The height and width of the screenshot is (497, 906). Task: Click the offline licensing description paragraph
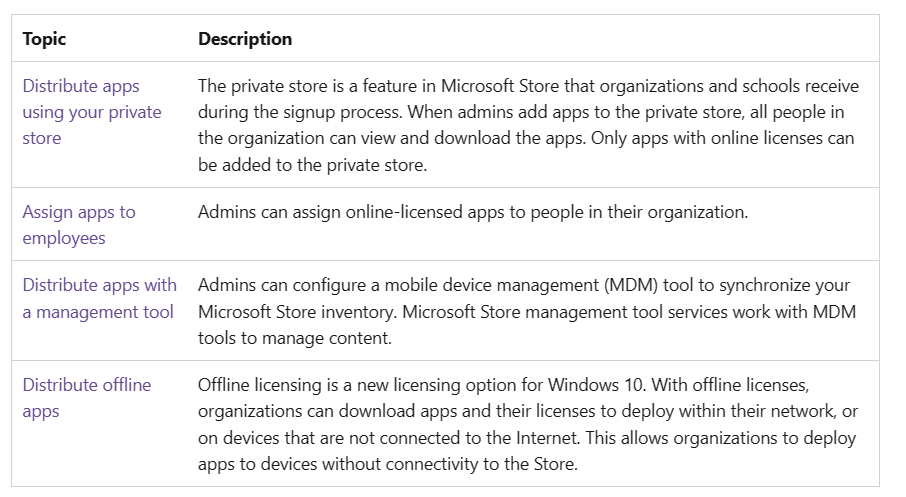528,424
